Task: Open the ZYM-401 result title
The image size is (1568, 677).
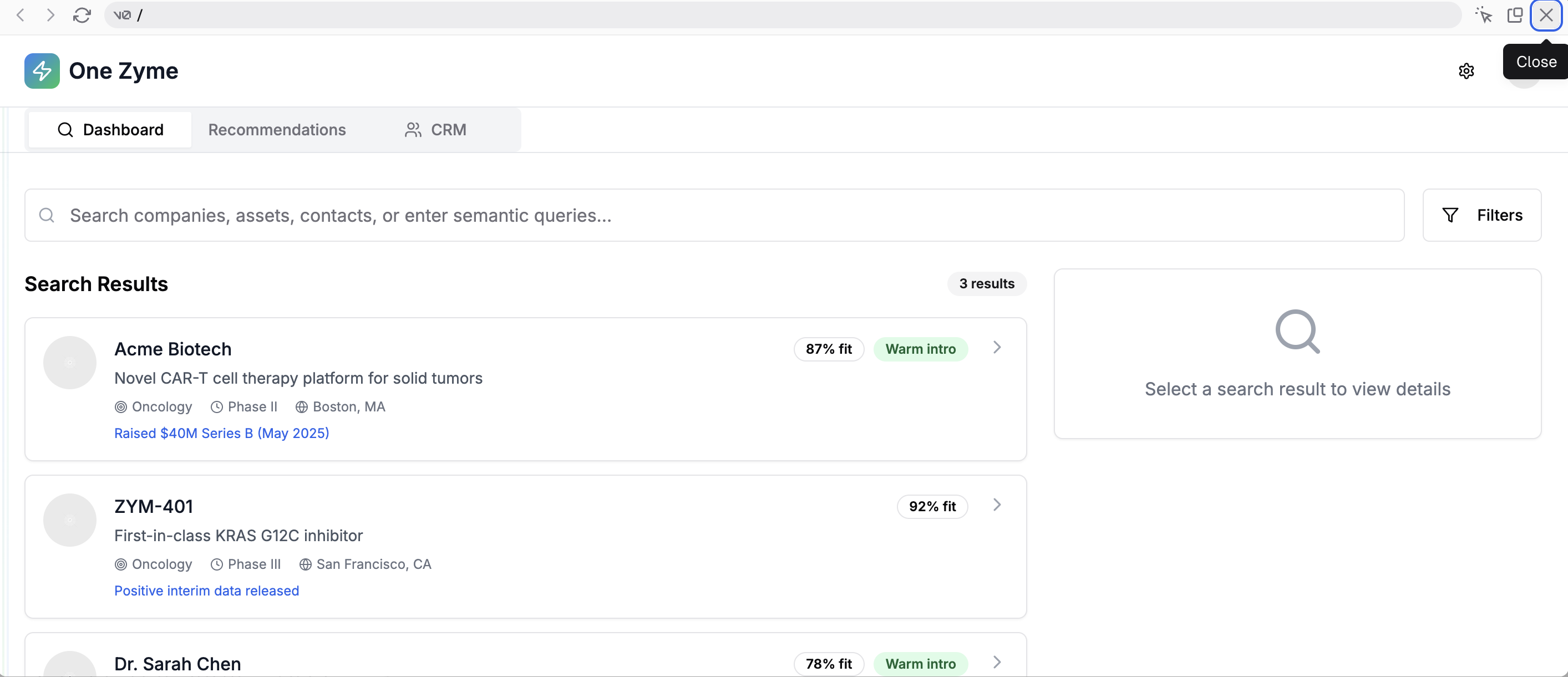Action: (x=154, y=507)
